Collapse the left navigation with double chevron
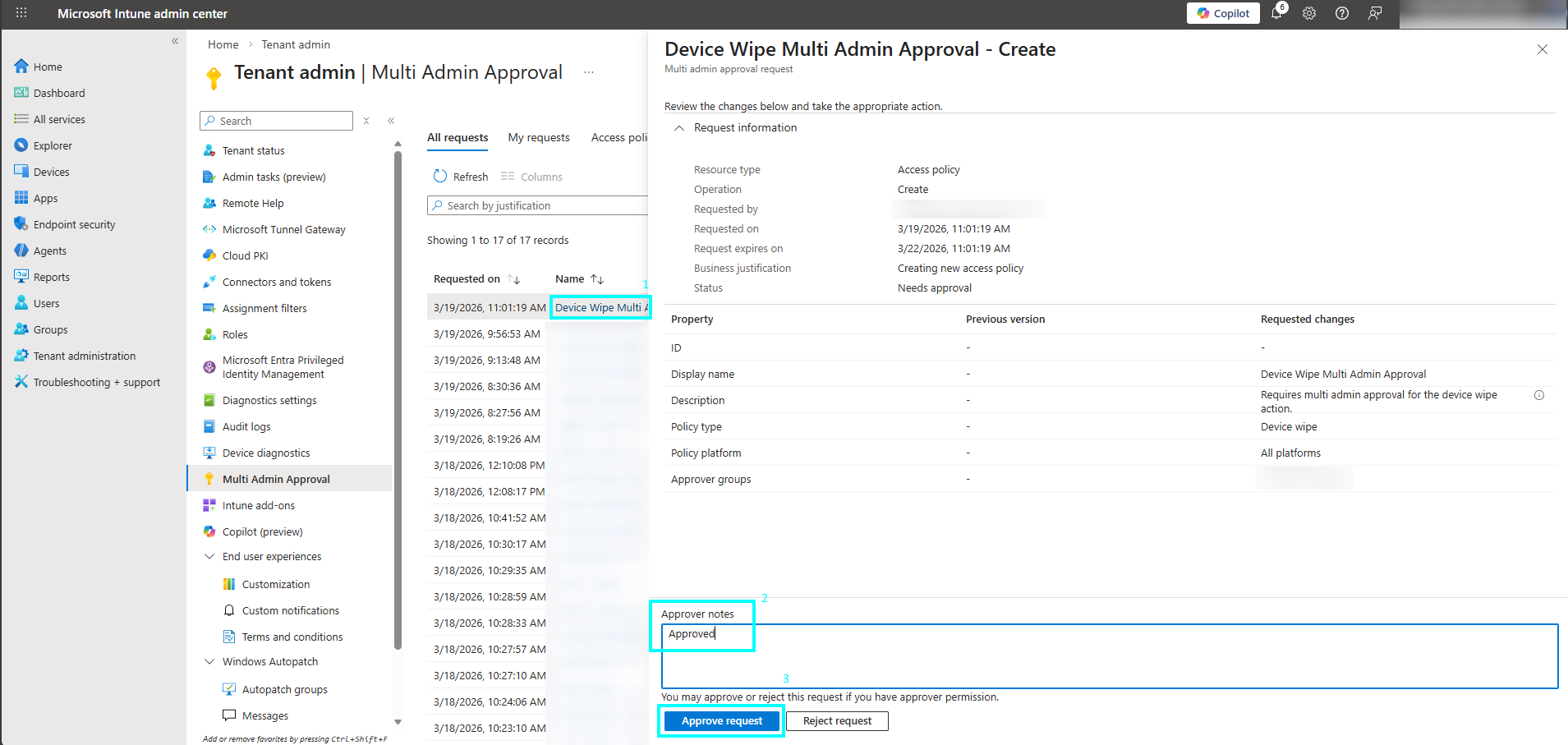 tap(175, 40)
